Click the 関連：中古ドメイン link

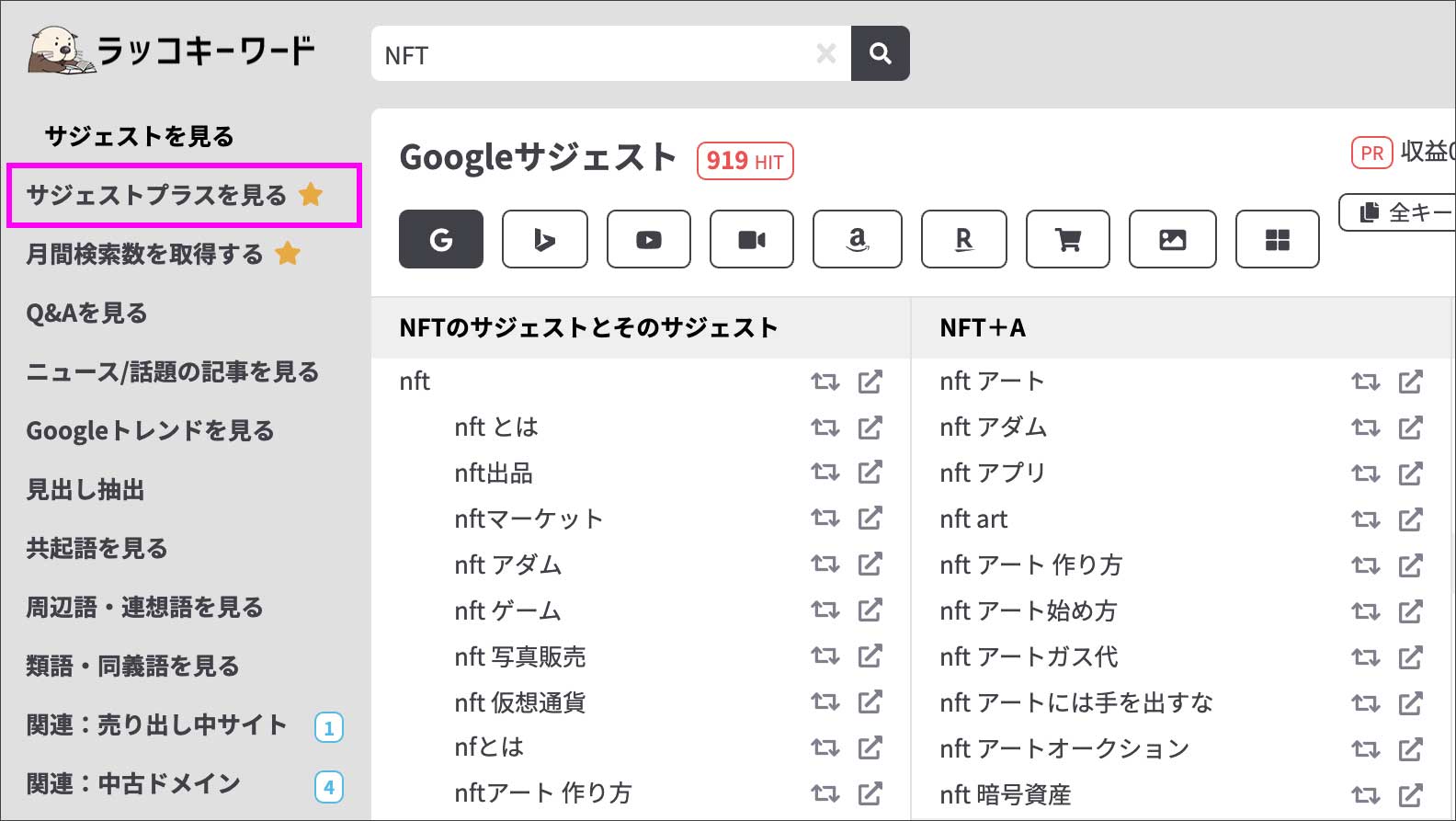point(133,783)
